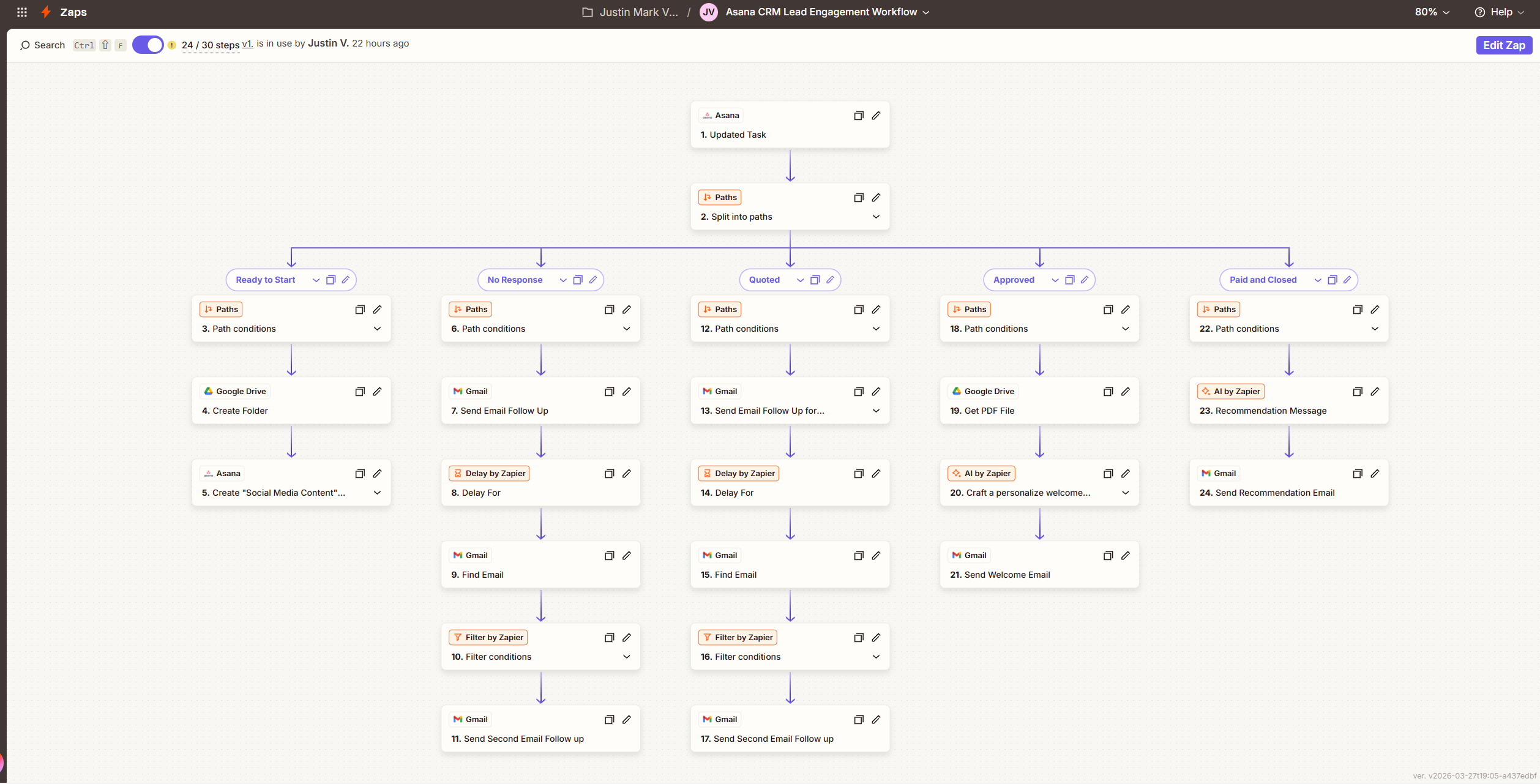Expand step 5 Create Social Media Content chevron
Image resolution: width=1540 pixels, height=784 pixels.
point(377,493)
